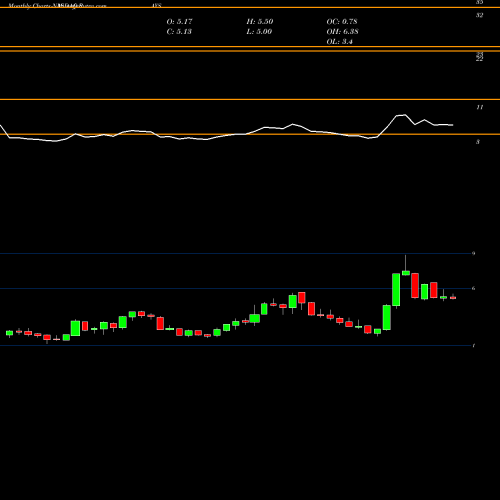Select the tallest green candlestick body
Image resolution: width=500 pixels, height=500 pixels.
click(396, 289)
